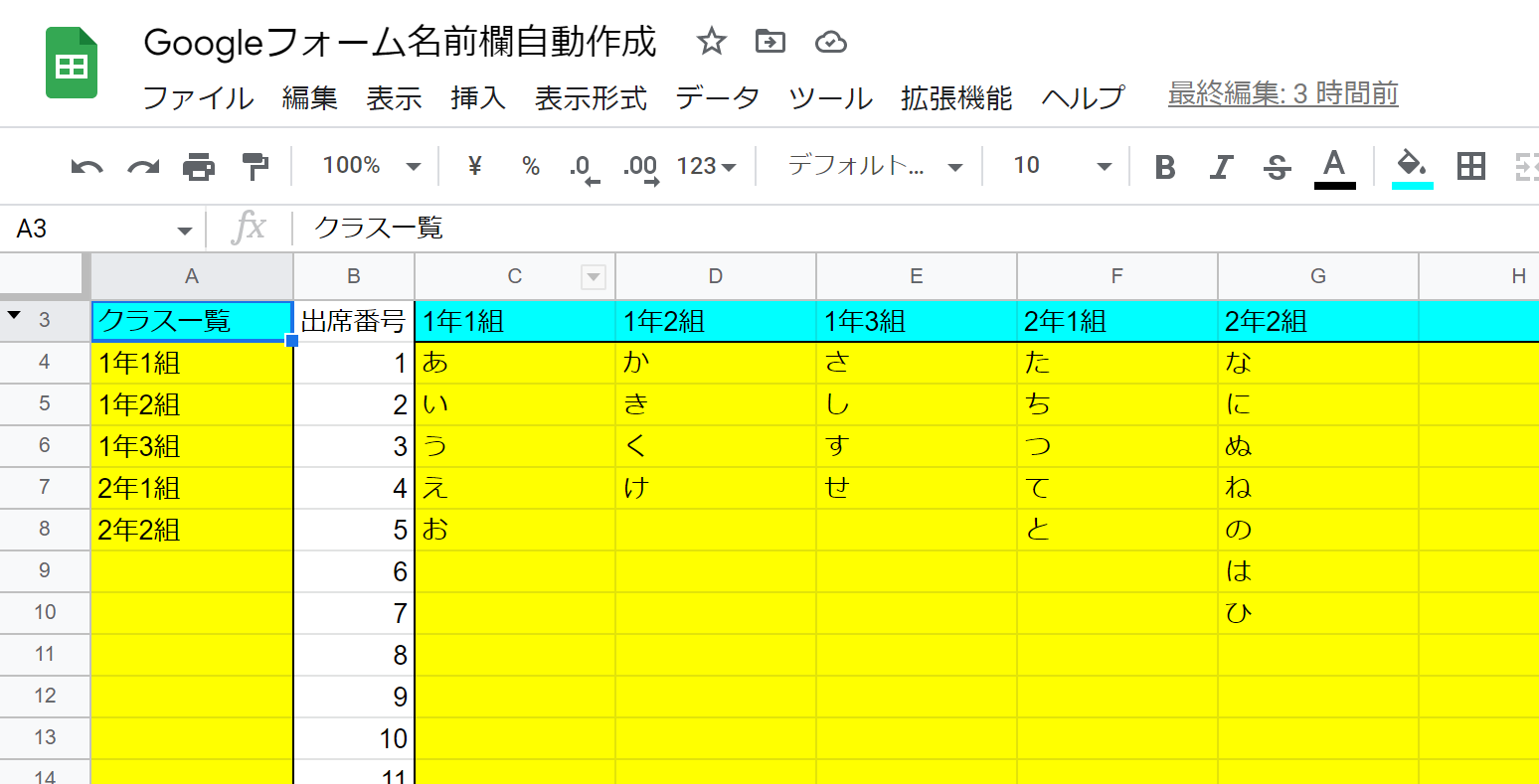This screenshot has height=784, width=1539.
Task: Click the select-all corner box
Action: [x=45, y=276]
